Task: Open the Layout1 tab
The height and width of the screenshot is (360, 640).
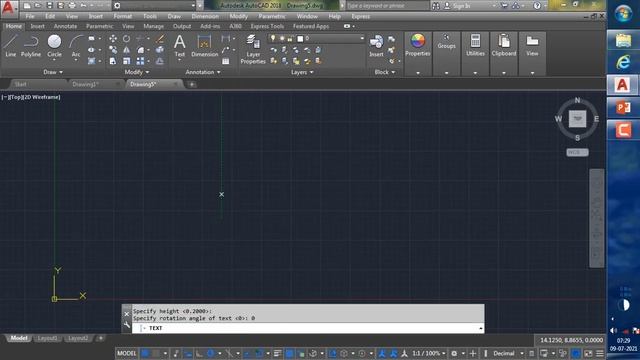Action: pos(47,338)
